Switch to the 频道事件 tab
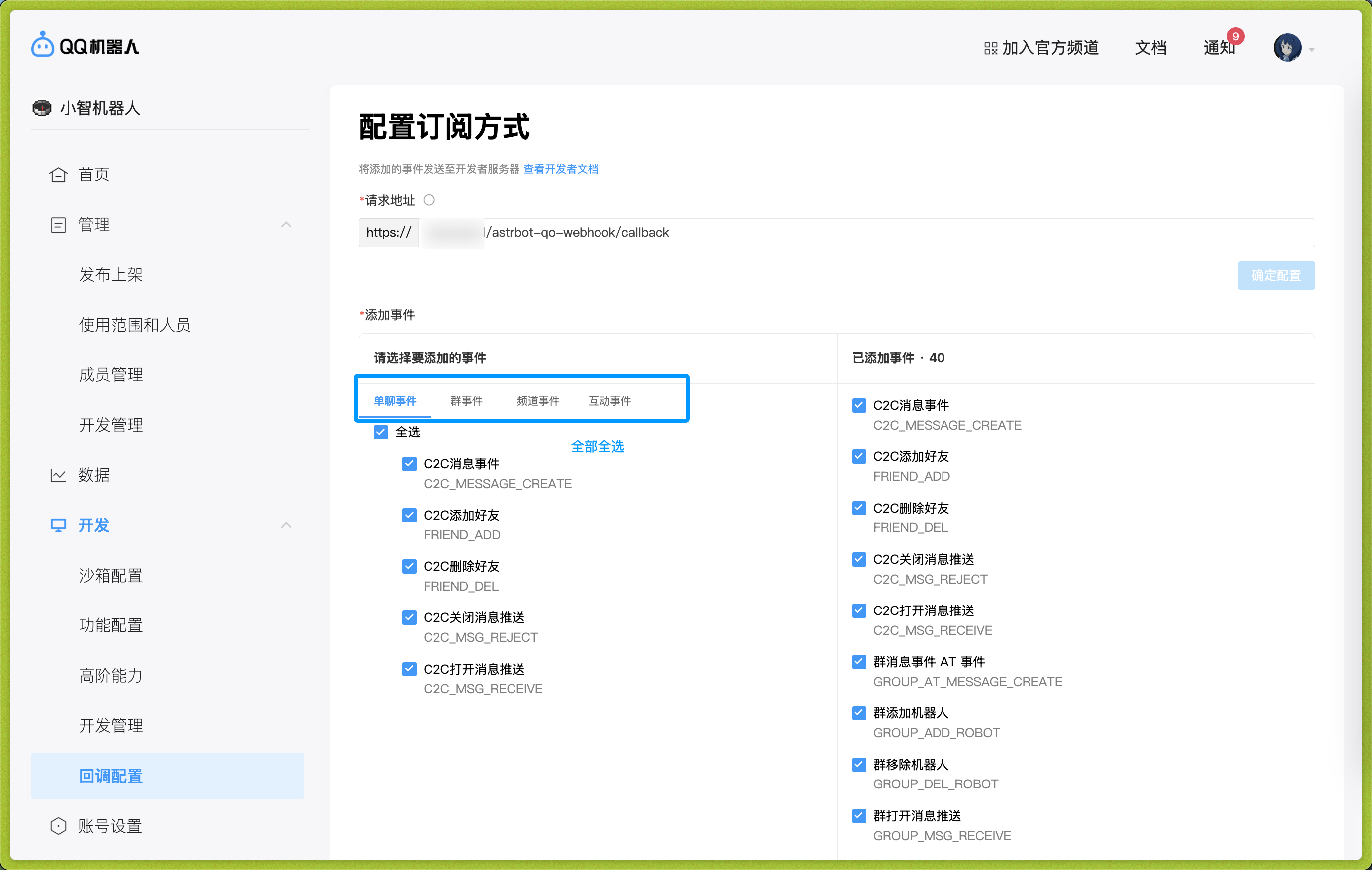This screenshot has width=1372, height=870. point(537,401)
